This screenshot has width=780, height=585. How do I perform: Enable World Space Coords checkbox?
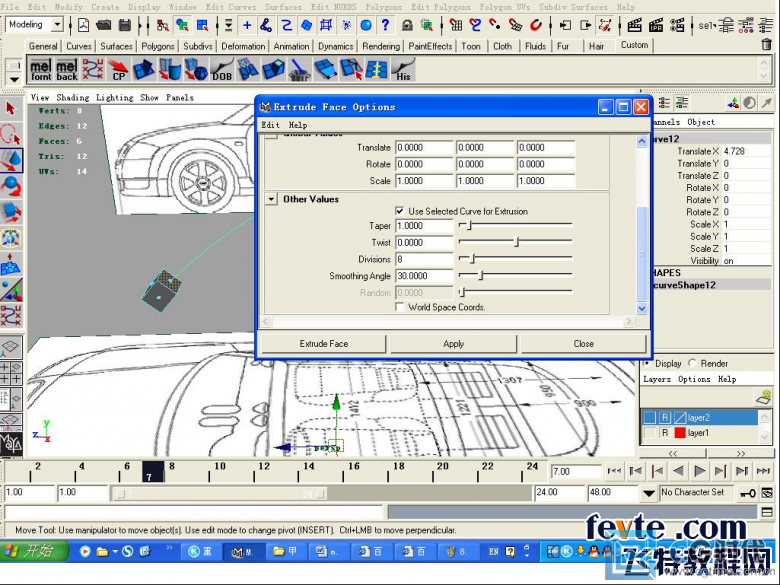[399, 307]
